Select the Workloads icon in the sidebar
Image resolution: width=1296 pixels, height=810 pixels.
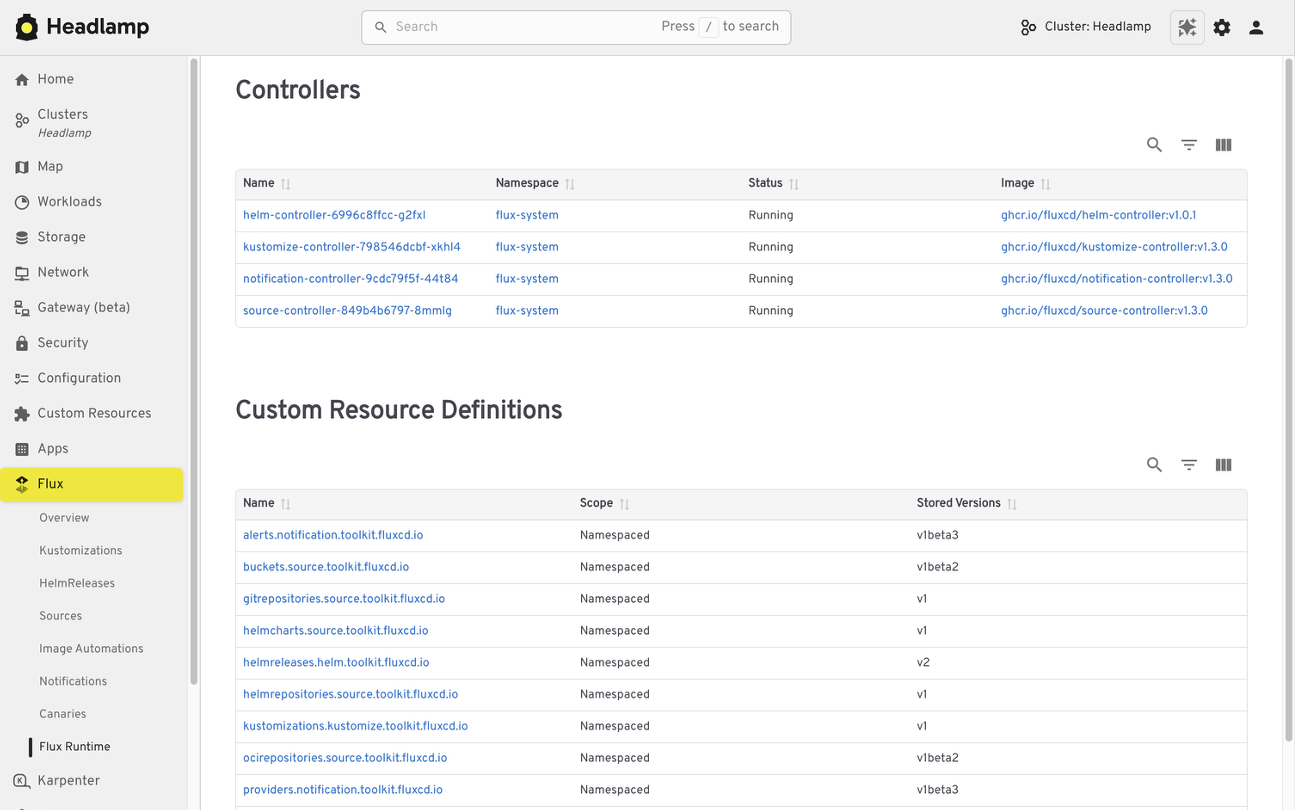click(20, 201)
